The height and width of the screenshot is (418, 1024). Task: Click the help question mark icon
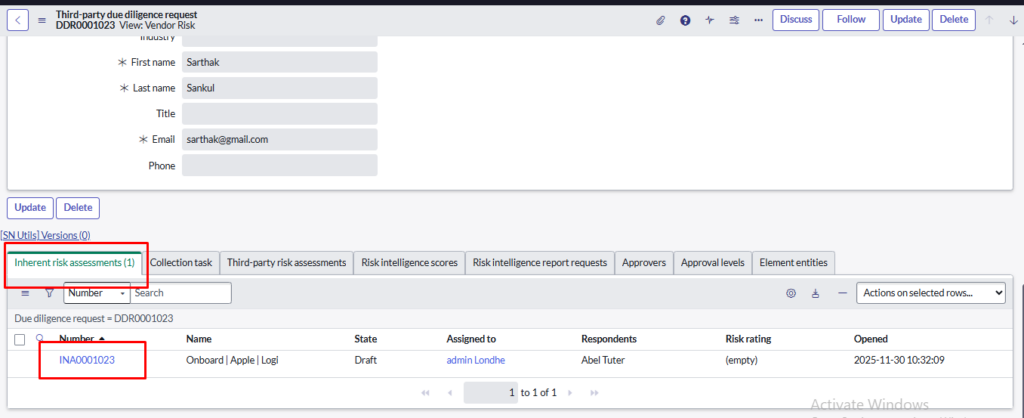point(685,20)
